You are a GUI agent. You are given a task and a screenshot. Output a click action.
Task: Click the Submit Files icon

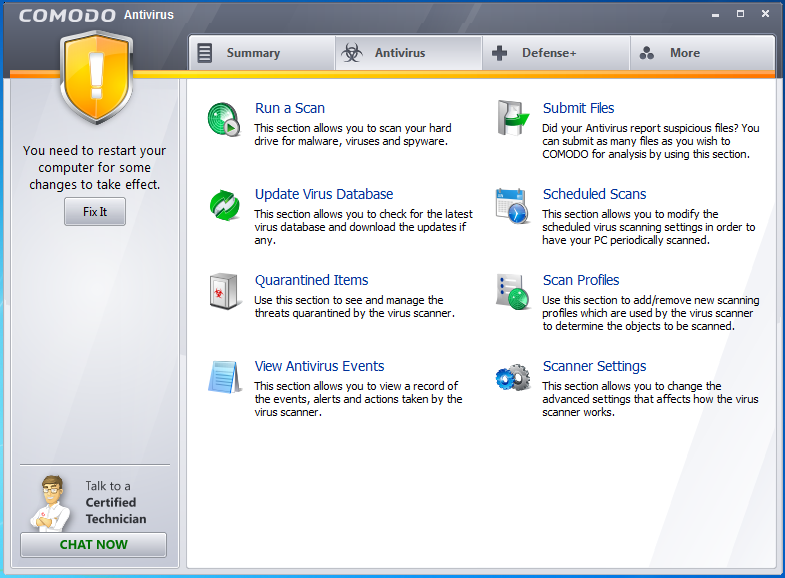pyautogui.click(x=513, y=118)
